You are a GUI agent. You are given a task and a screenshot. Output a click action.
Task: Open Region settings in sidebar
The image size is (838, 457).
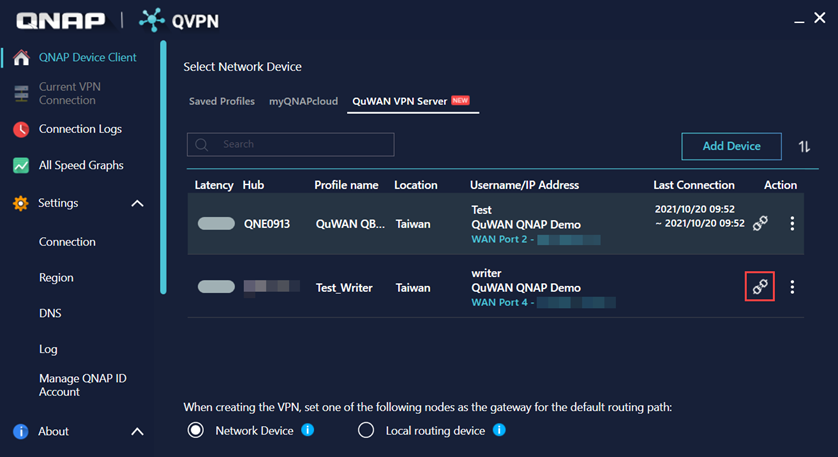tap(56, 277)
